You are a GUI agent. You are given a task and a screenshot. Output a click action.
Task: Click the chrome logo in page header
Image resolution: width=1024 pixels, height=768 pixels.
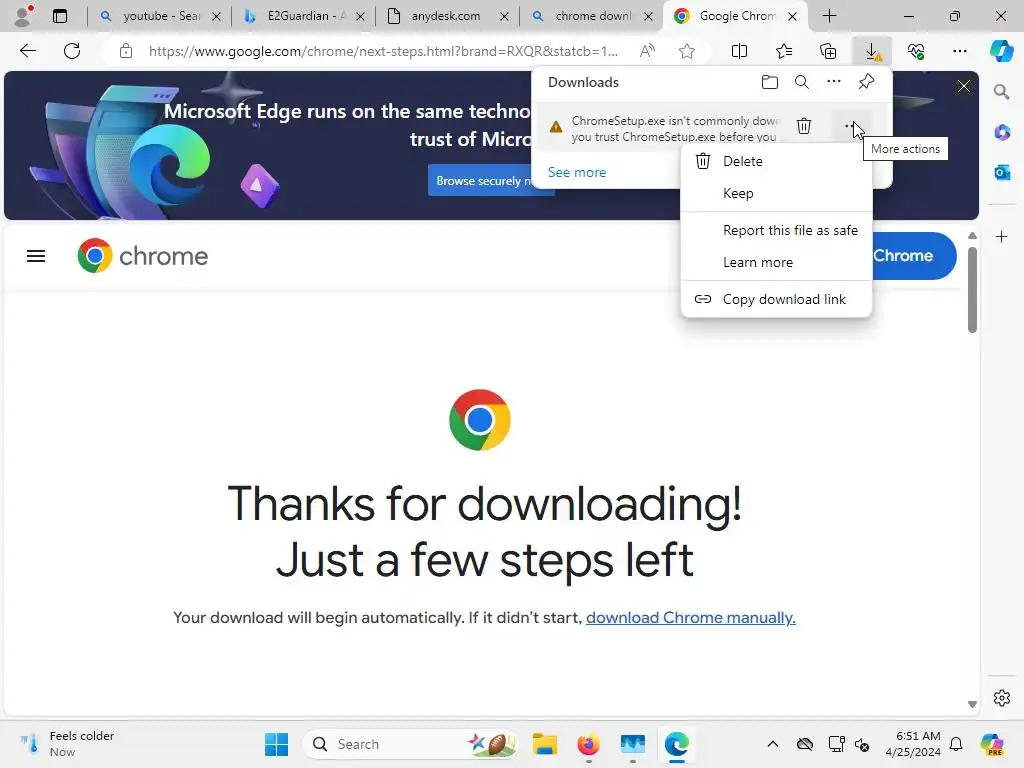142,256
